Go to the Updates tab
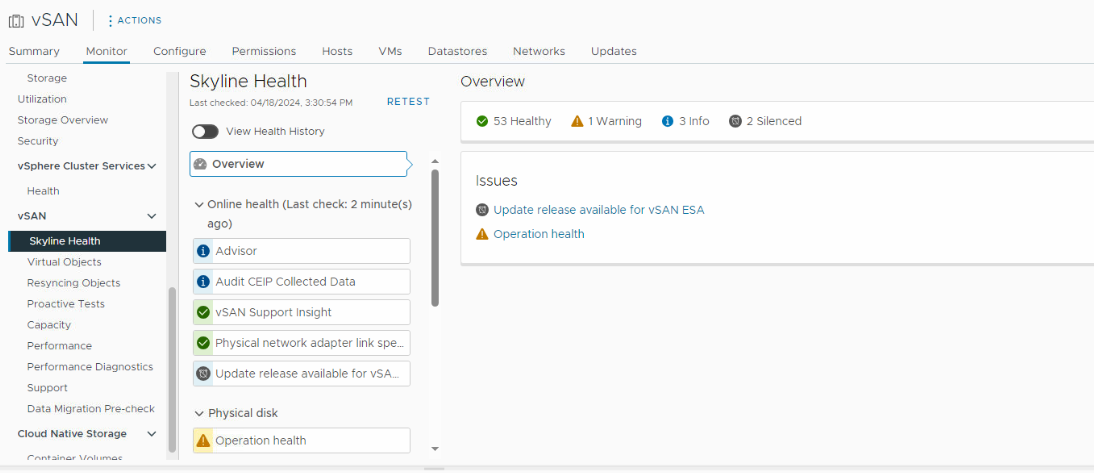 [x=613, y=51]
